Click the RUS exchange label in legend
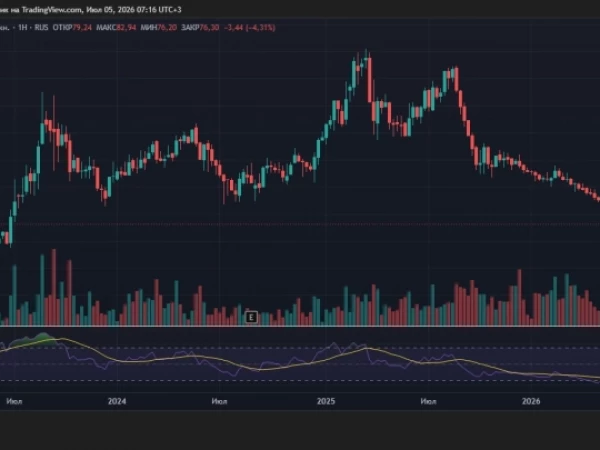Image resolution: width=600 pixels, height=450 pixels. tap(41, 28)
